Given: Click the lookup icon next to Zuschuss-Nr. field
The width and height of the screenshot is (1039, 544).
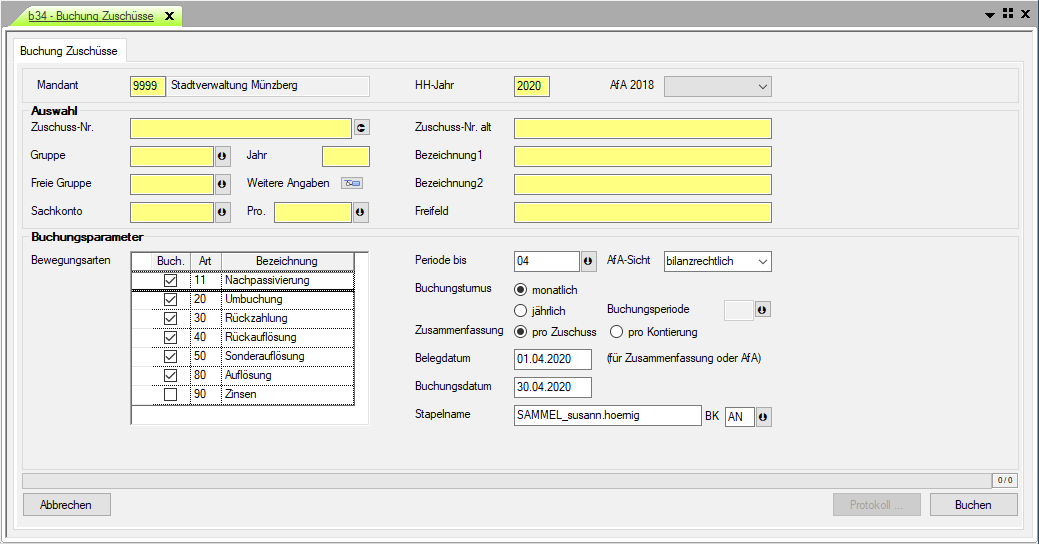Looking at the screenshot, I should click(x=362, y=127).
